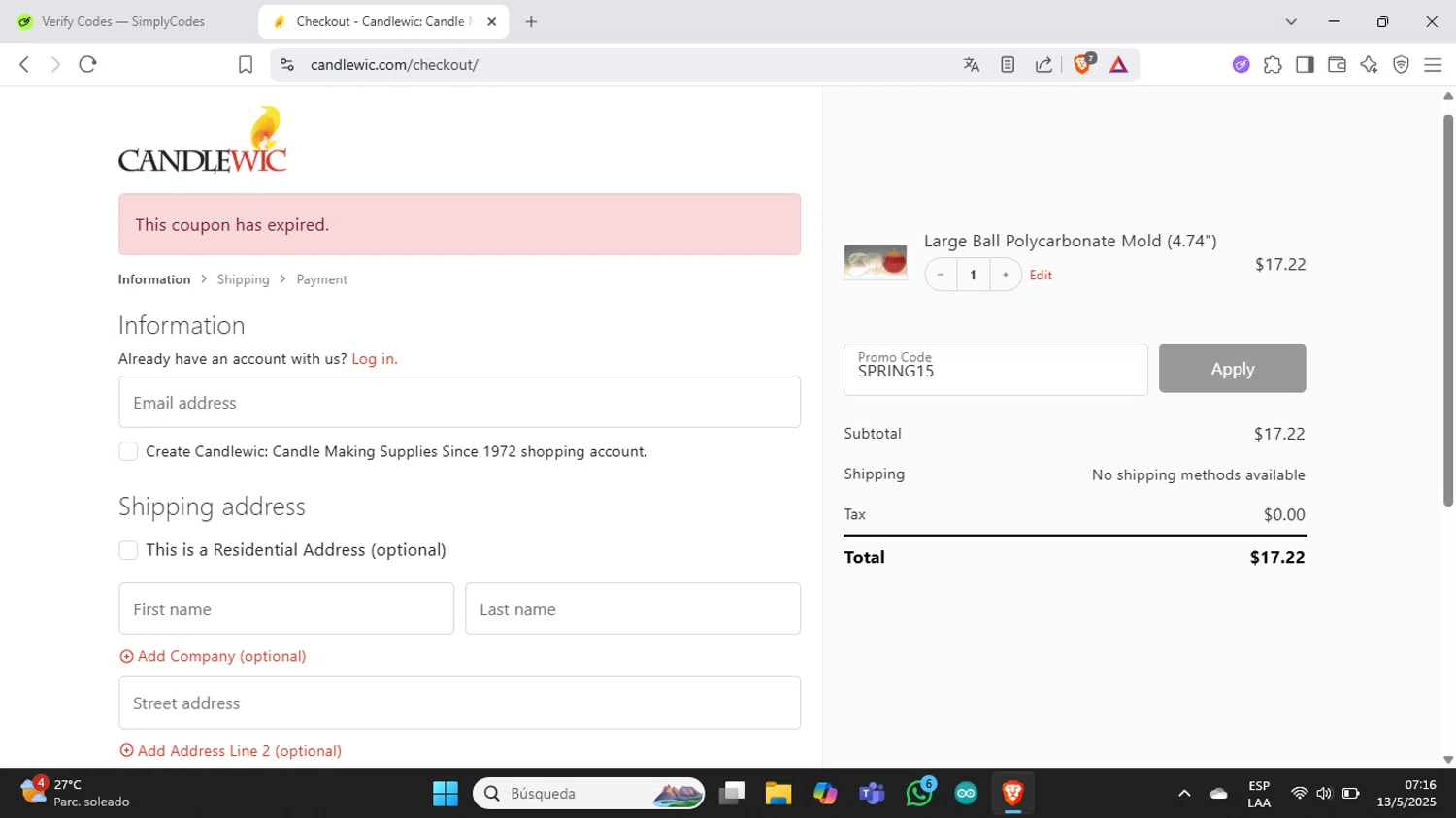Click the purple extension icon in toolbar
1456x818 pixels.
tap(1241, 64)
